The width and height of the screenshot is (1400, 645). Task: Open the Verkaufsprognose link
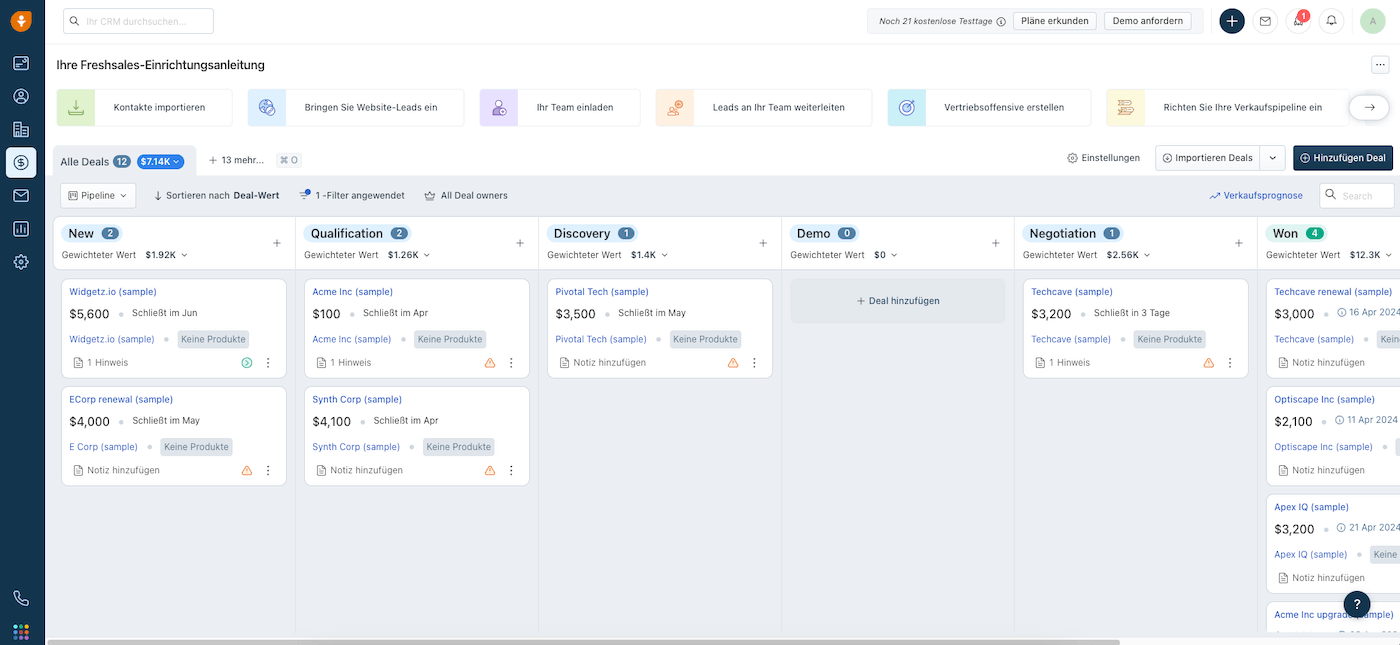[x=1256, y=196]
